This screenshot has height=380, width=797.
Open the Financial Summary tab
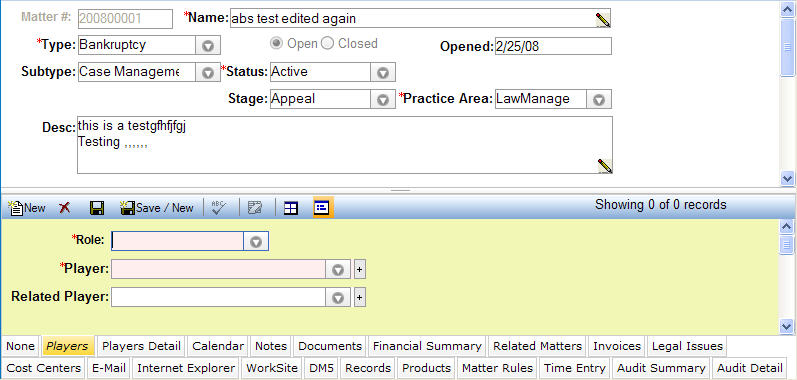pos(427,346)
